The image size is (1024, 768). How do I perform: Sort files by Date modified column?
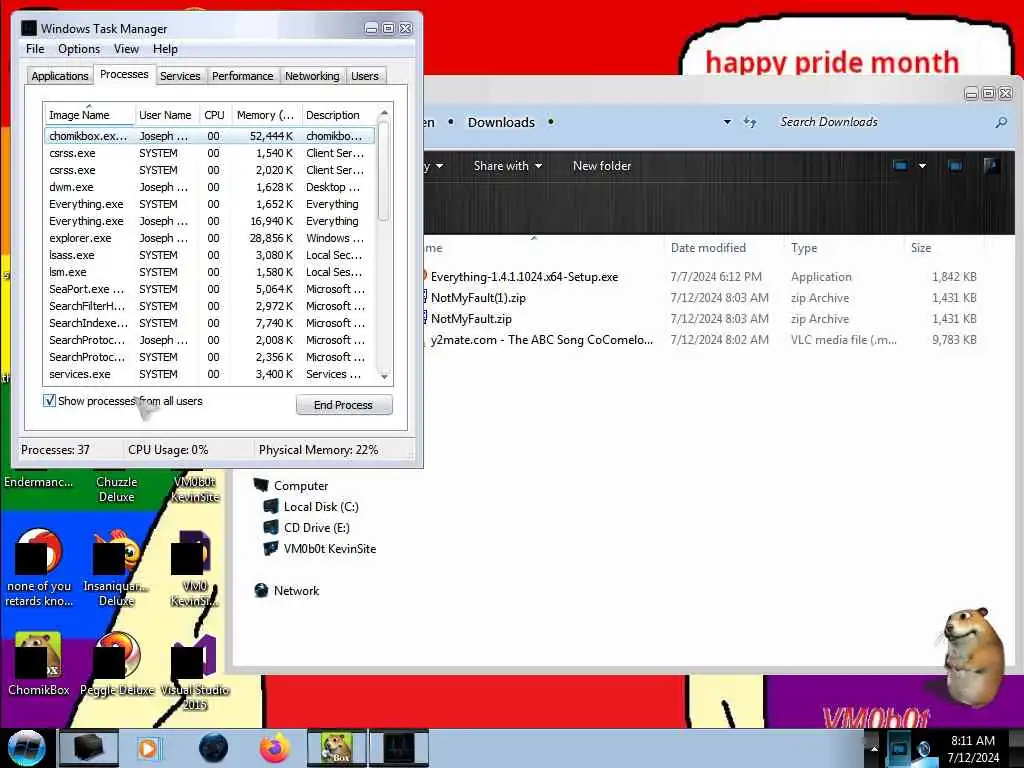722,248
